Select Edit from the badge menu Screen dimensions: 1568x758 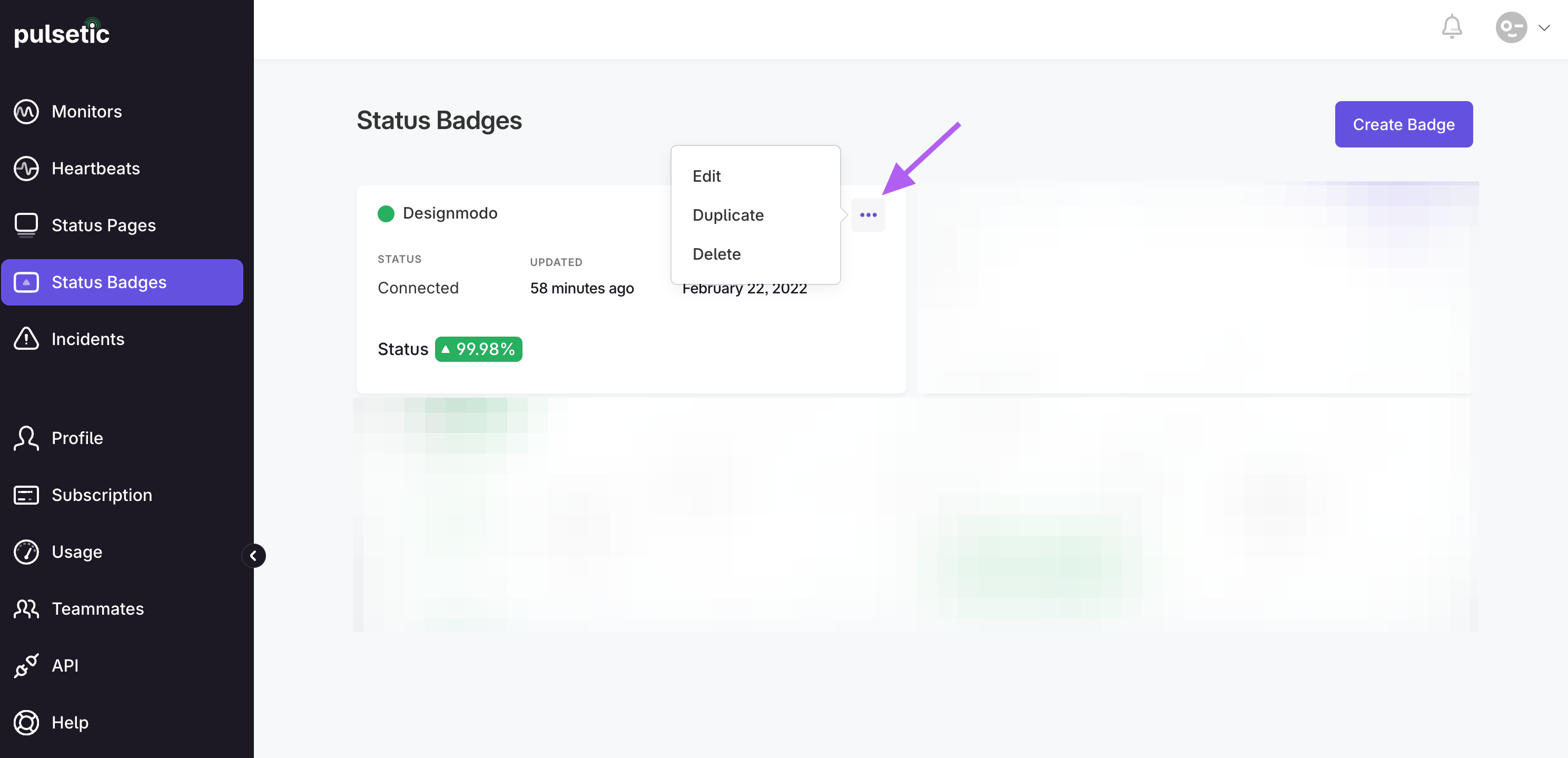click(x=706, y=176)
